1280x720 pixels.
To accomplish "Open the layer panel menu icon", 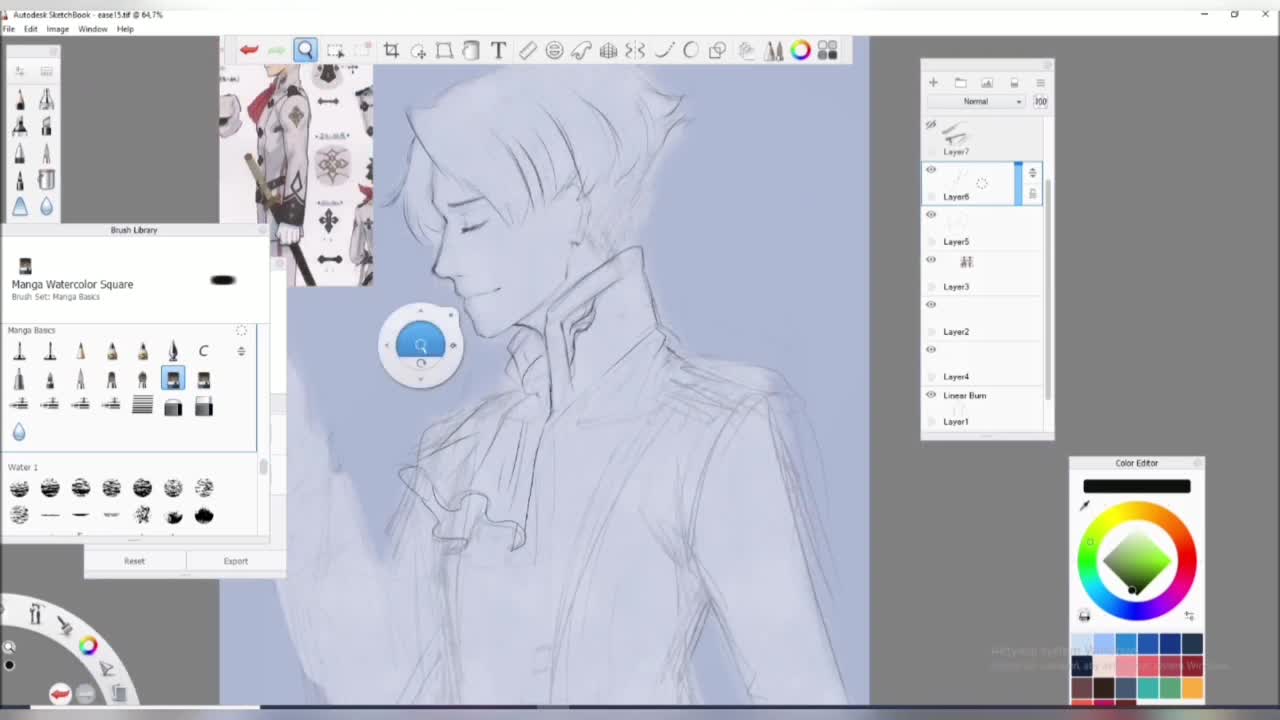I will (x=1040, y=83).
